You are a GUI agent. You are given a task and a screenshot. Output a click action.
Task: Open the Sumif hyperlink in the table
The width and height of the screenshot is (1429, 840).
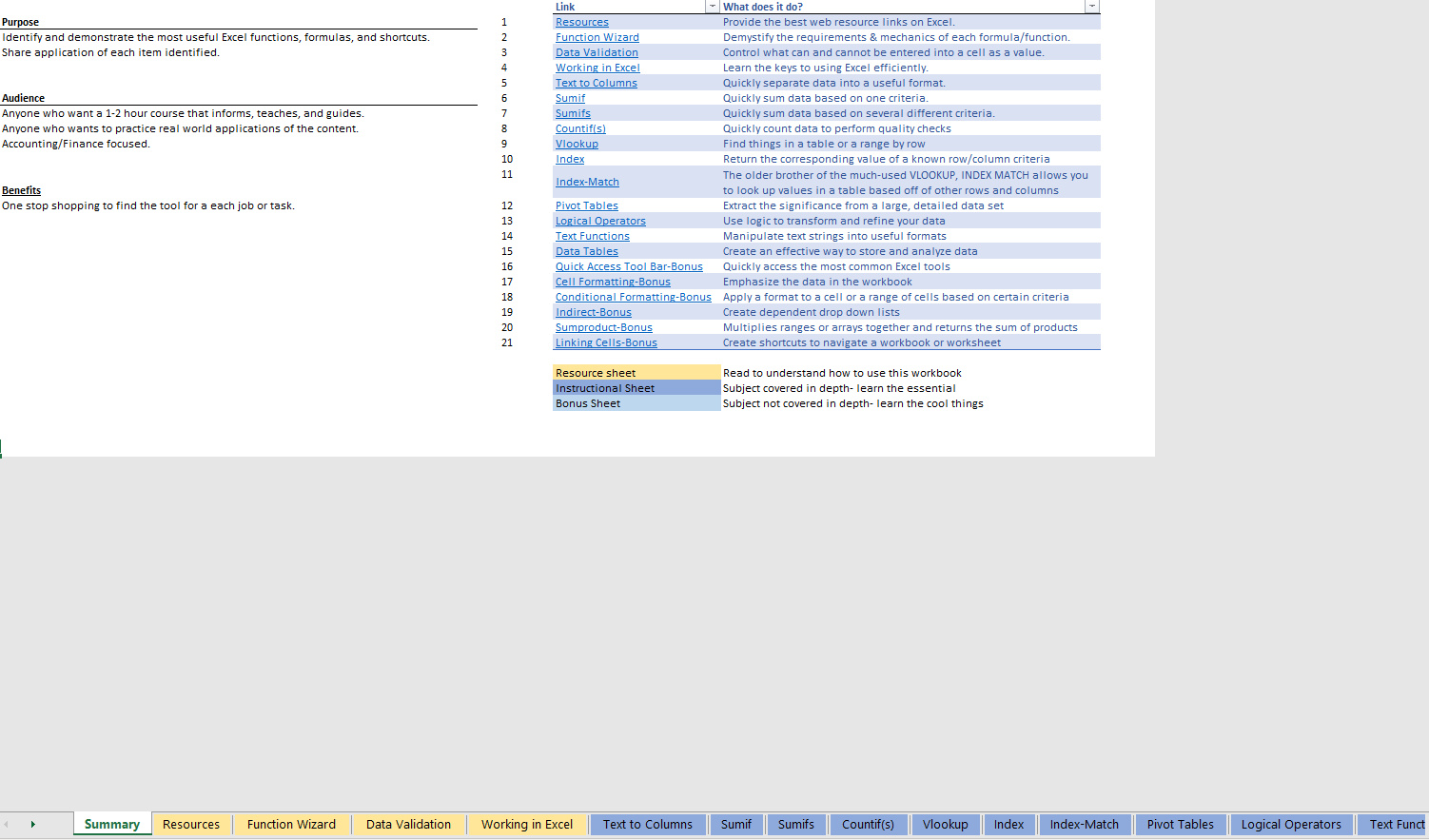(x=570, y=98)
